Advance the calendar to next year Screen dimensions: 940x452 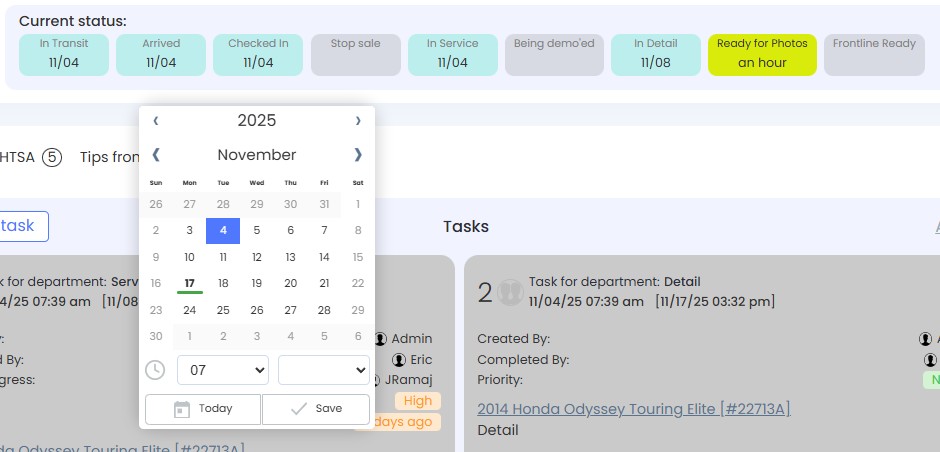tap(358, 121)
